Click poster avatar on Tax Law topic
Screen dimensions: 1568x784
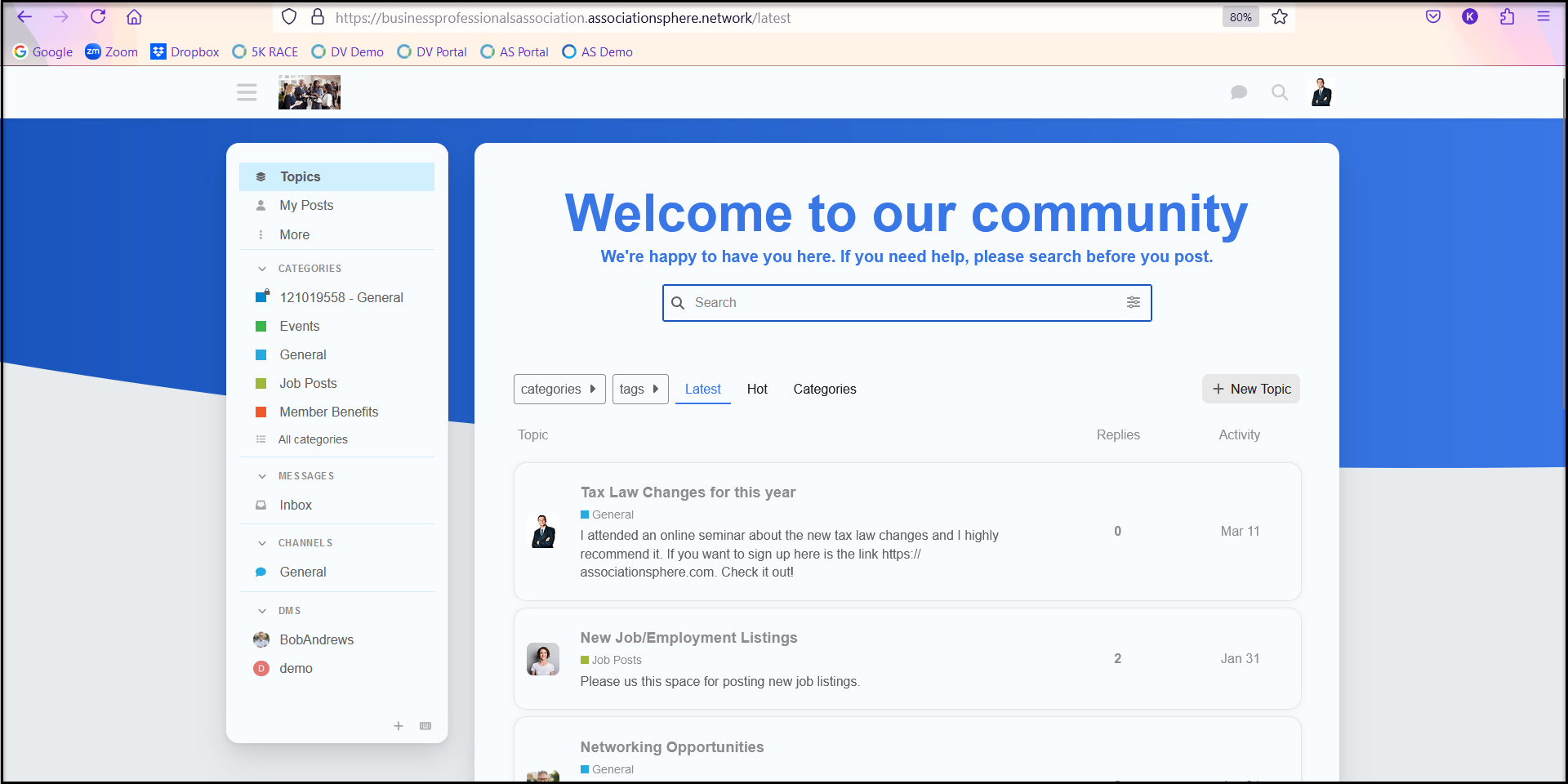(543, 532)
